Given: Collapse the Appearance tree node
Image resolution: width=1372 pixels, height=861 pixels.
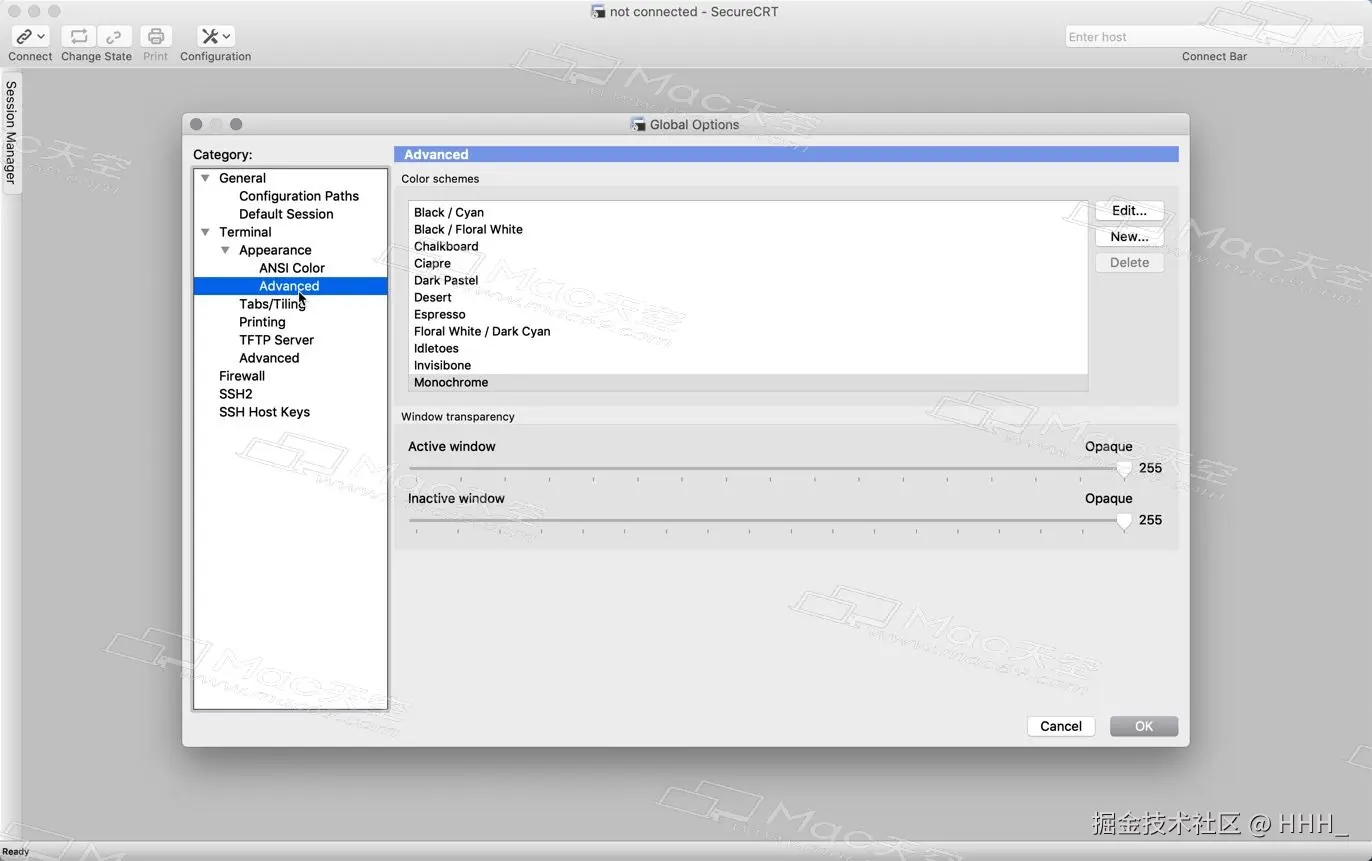Looking at the screenshot, I should (x=225, y=250).
